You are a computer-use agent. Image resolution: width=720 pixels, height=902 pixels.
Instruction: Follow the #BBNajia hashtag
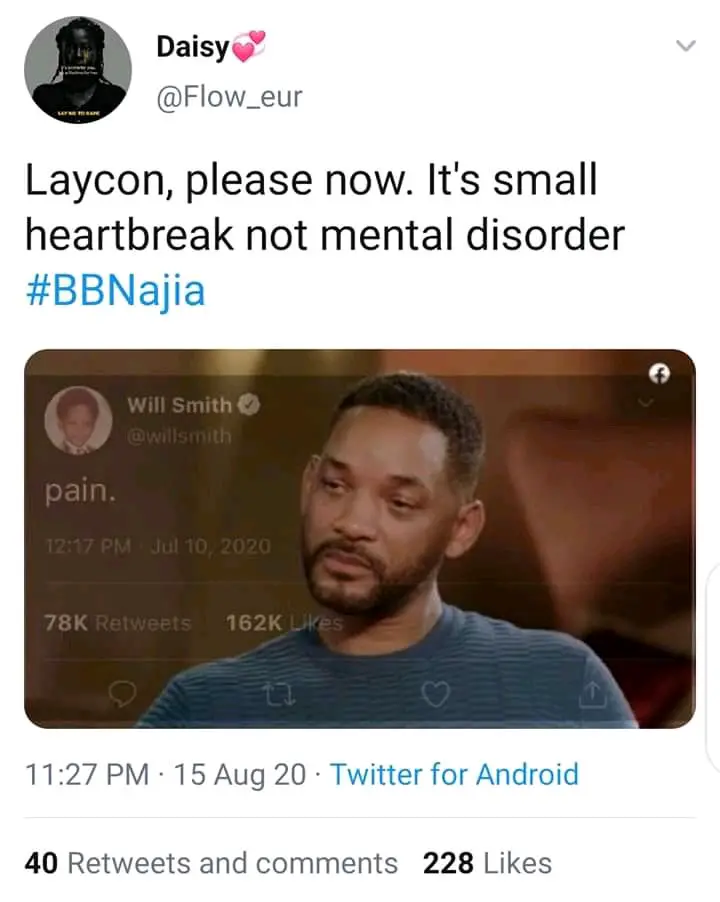coord(116,291)
